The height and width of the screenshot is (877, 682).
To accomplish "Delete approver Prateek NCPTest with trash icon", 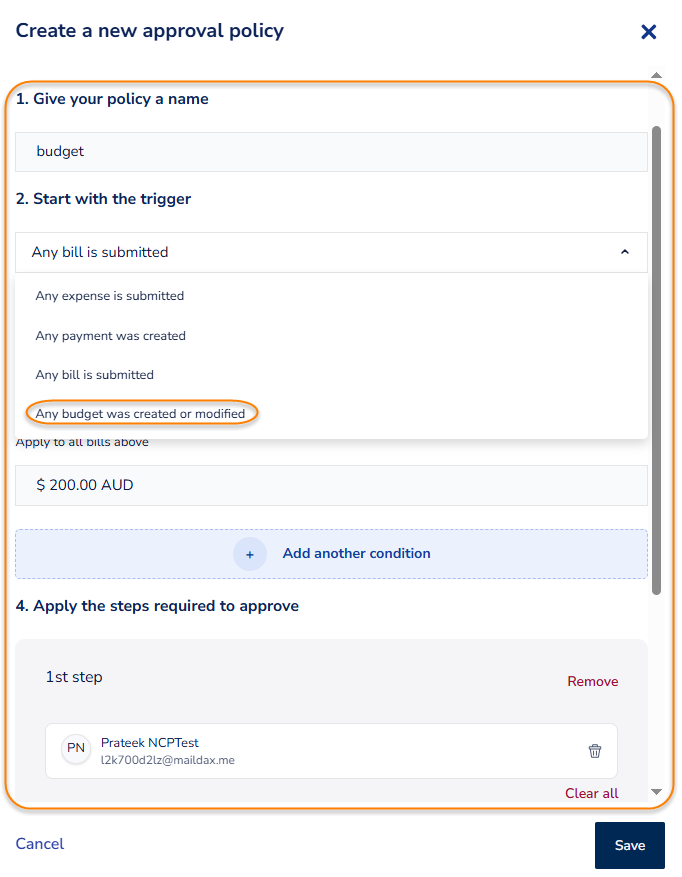I will coord(595,751).
